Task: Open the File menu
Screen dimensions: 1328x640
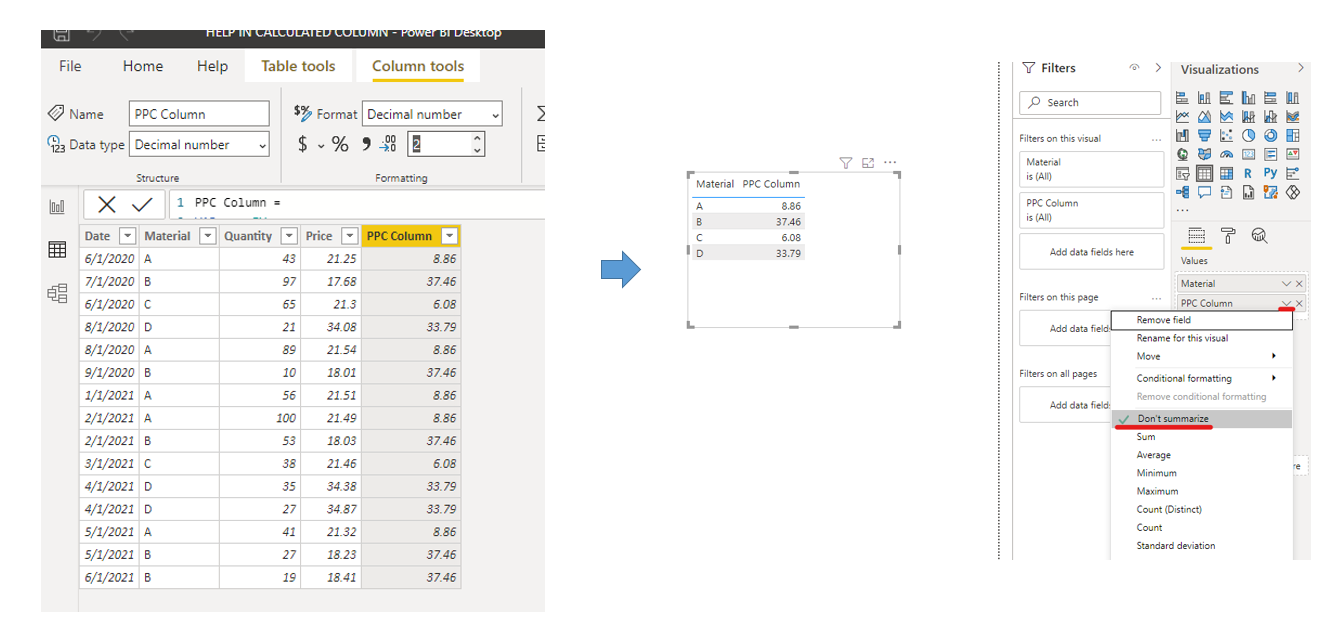Action: [70, 66]
